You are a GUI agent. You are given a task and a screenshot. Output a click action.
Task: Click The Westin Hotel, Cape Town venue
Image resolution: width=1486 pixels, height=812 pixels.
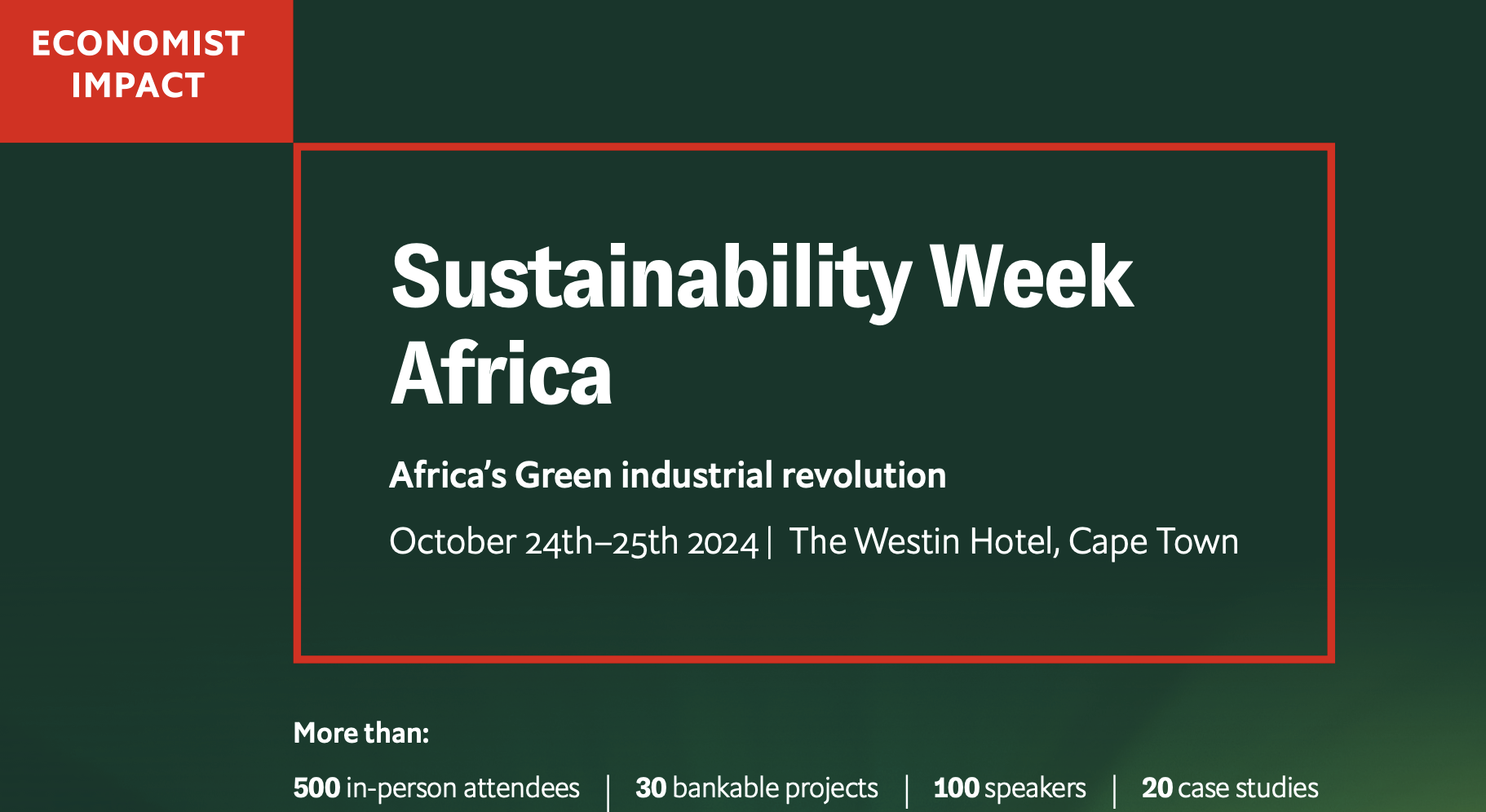click(x=1014, y=542)
